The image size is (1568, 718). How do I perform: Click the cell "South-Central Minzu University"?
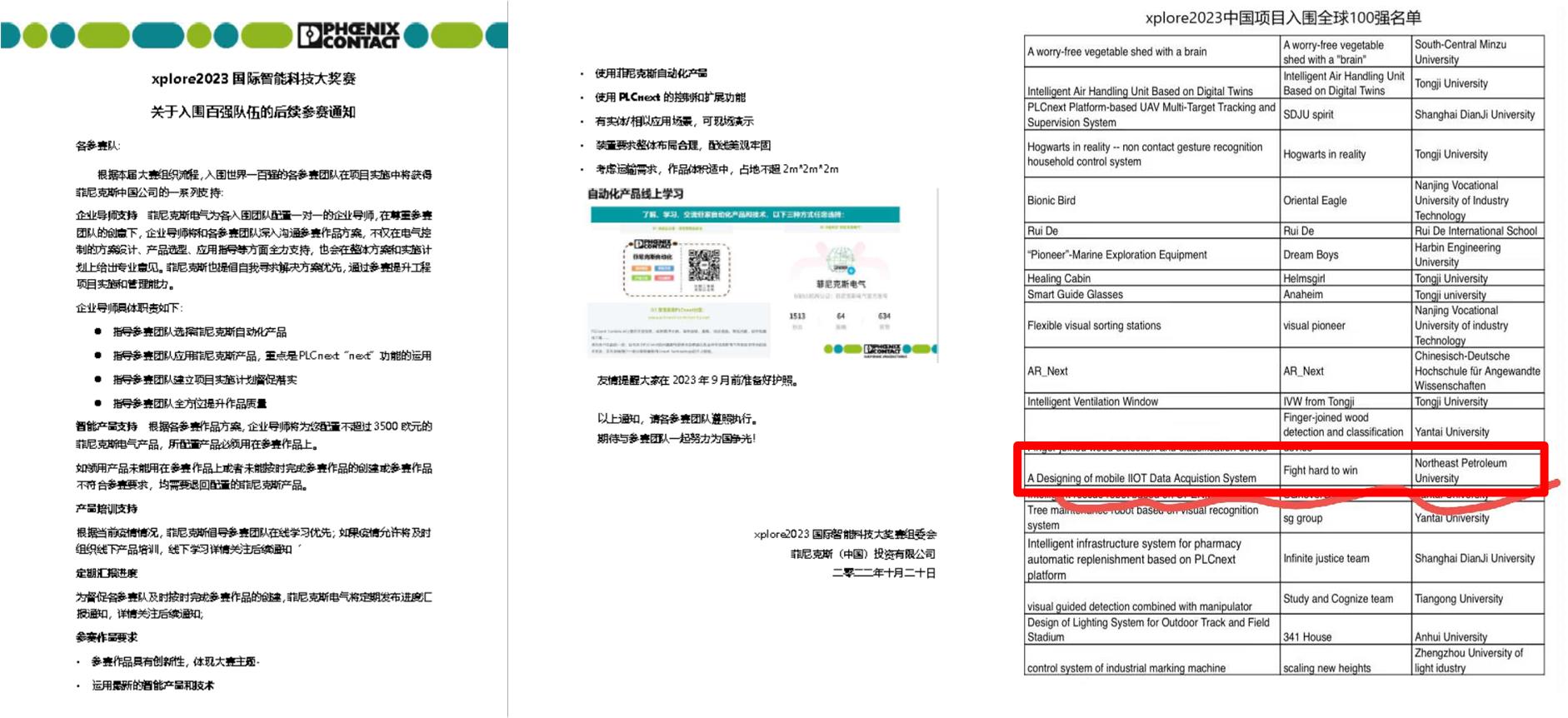coord(1478,52)
